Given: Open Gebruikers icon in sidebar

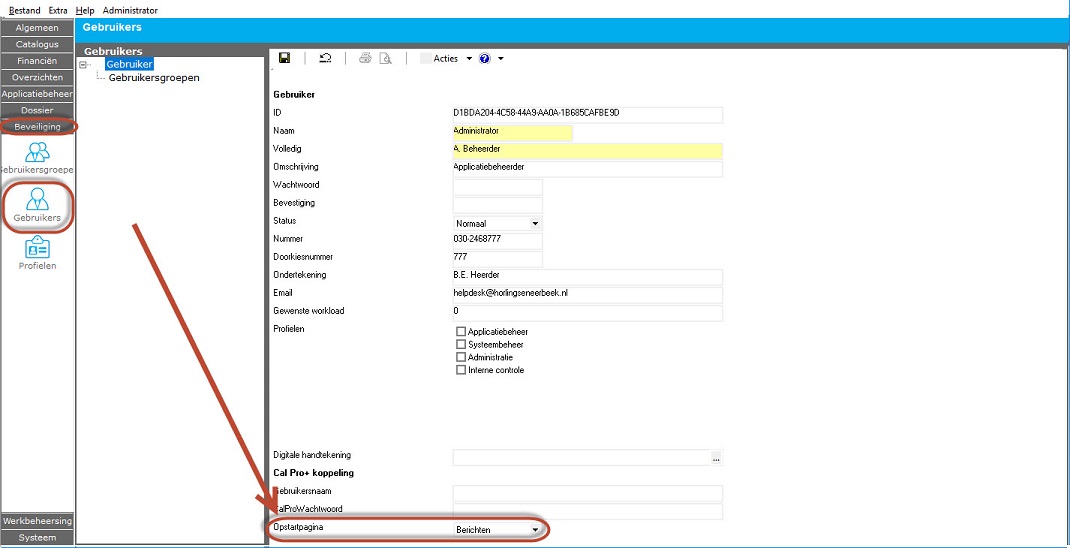Looking at the screenshot, I should tap(38, 204).
